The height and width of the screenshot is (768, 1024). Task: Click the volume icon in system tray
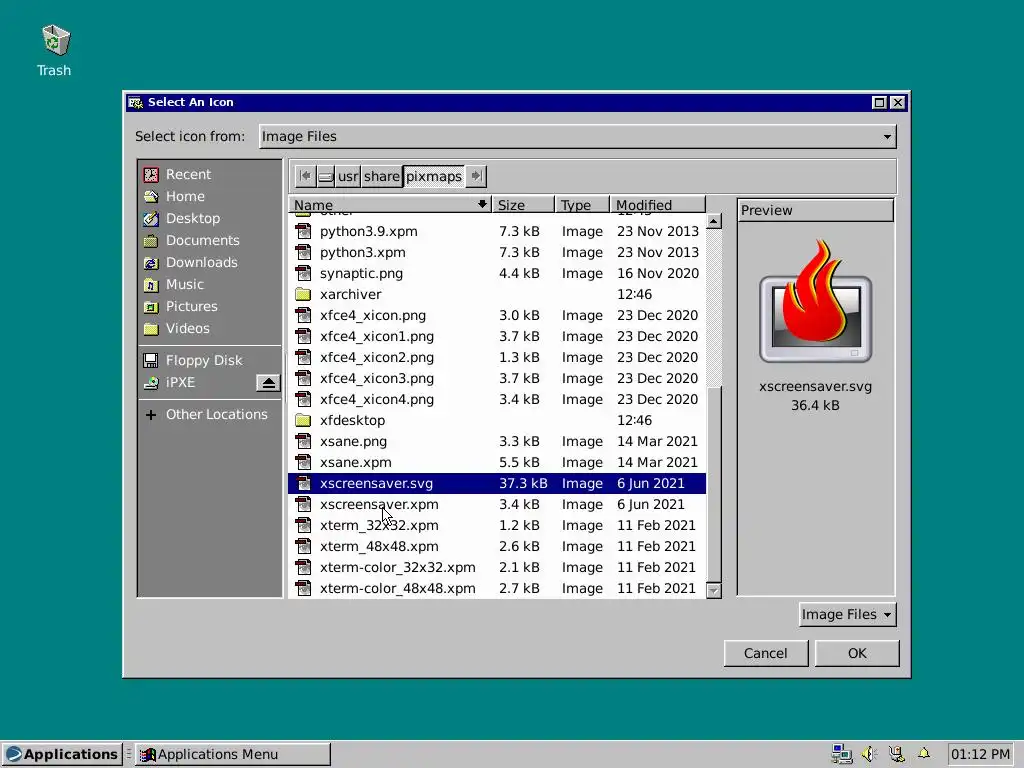(x=869, y=754)
